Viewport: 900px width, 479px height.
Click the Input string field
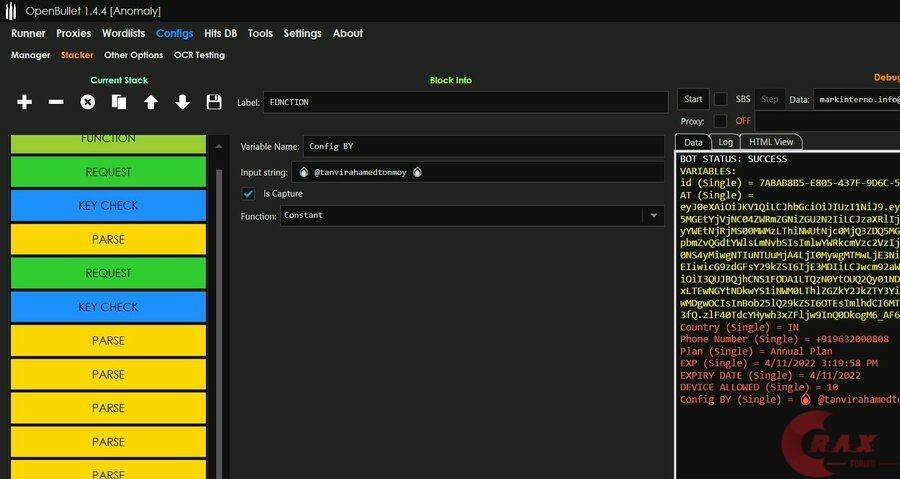pos(478,172)
